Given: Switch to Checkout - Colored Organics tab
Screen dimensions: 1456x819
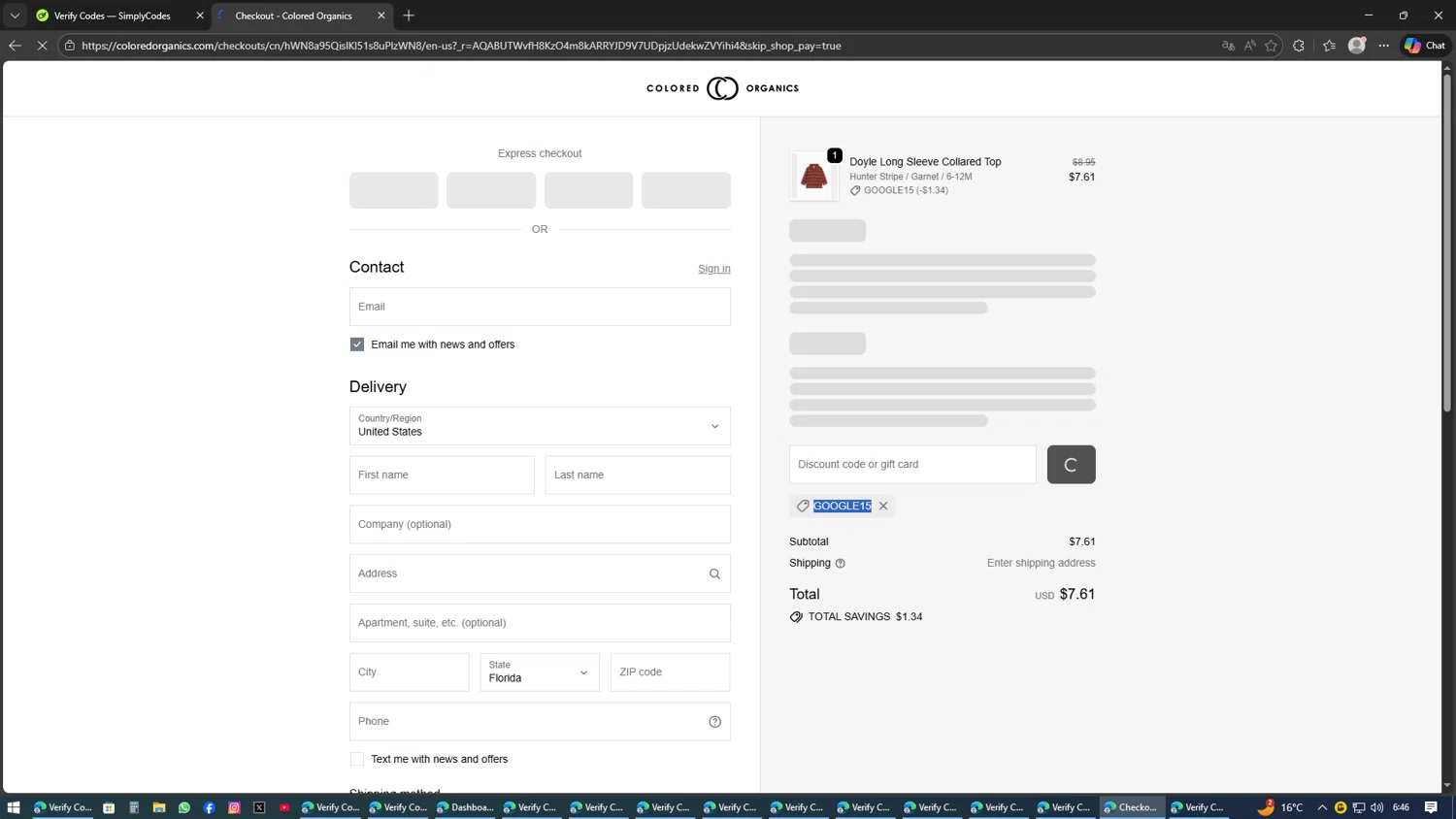Looking at the screenshot, I should [293, 16].
